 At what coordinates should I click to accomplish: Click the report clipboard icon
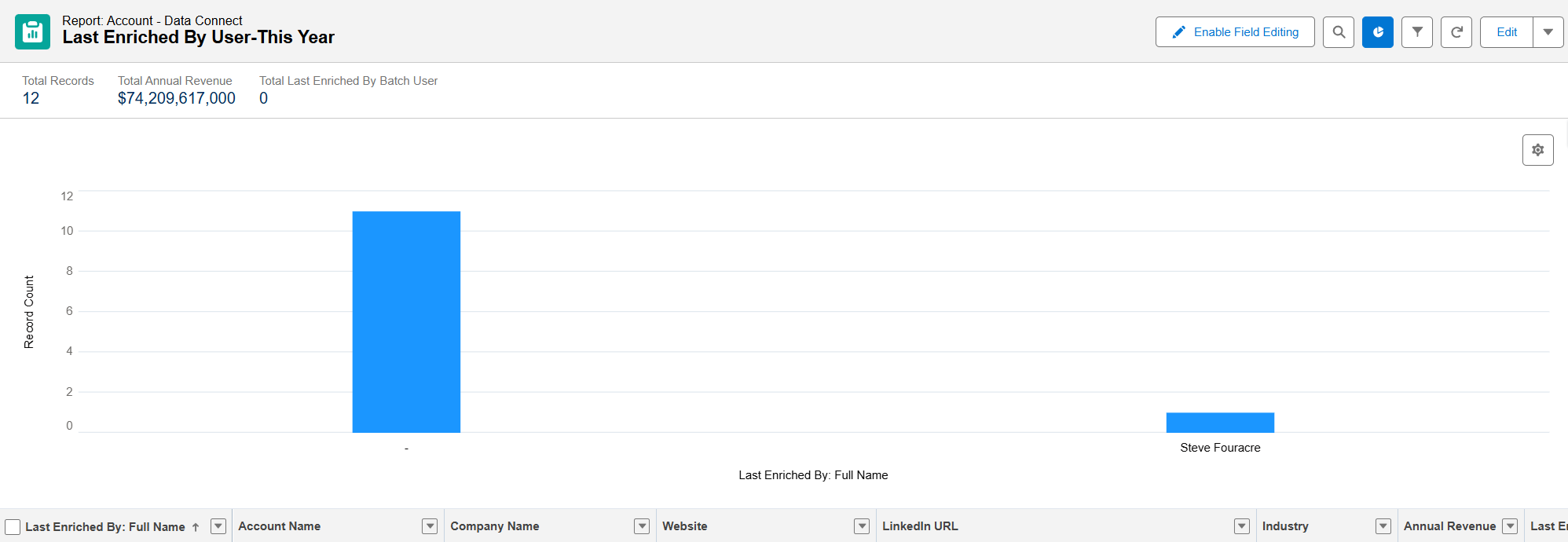point(32,32)
